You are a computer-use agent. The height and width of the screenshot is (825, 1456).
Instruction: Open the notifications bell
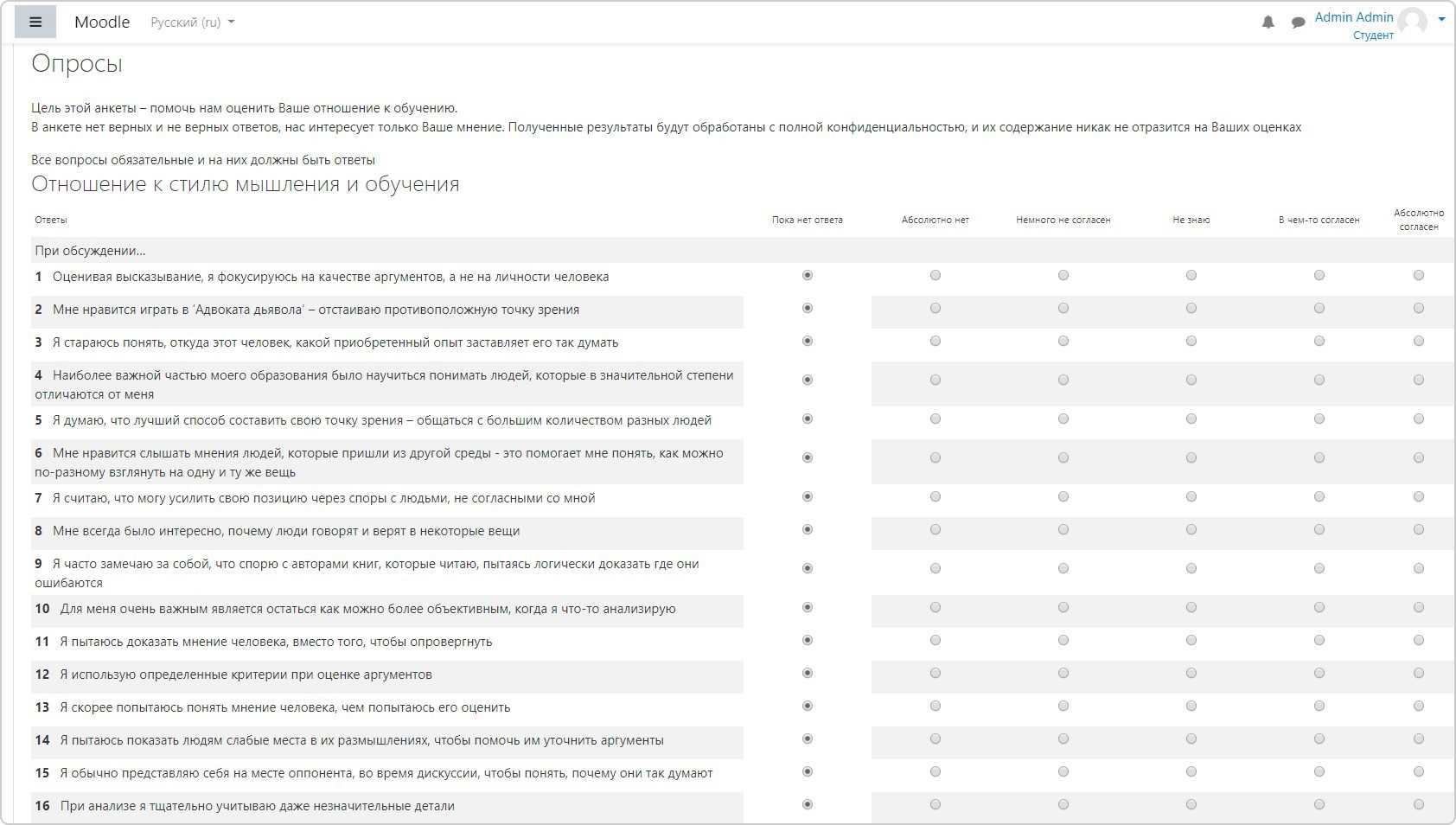[1268, 22]
